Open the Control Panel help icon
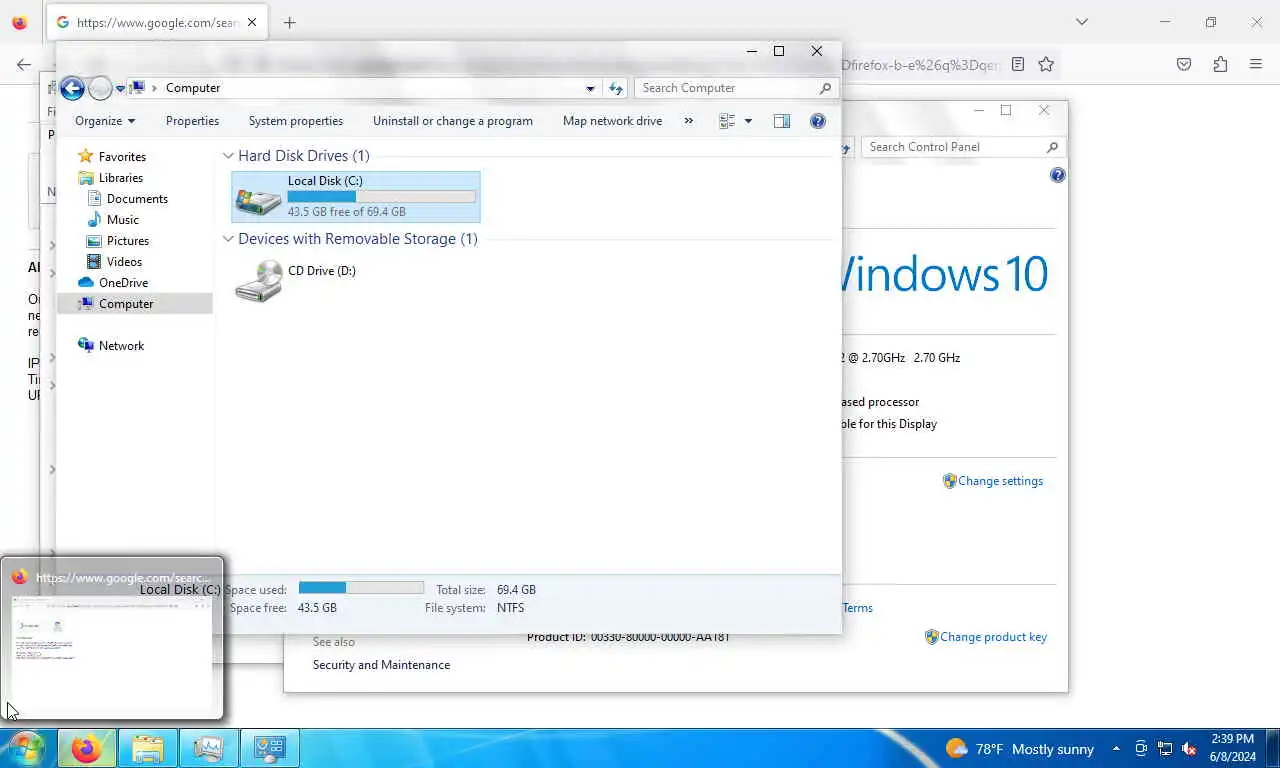 (x=1057, y=175)
